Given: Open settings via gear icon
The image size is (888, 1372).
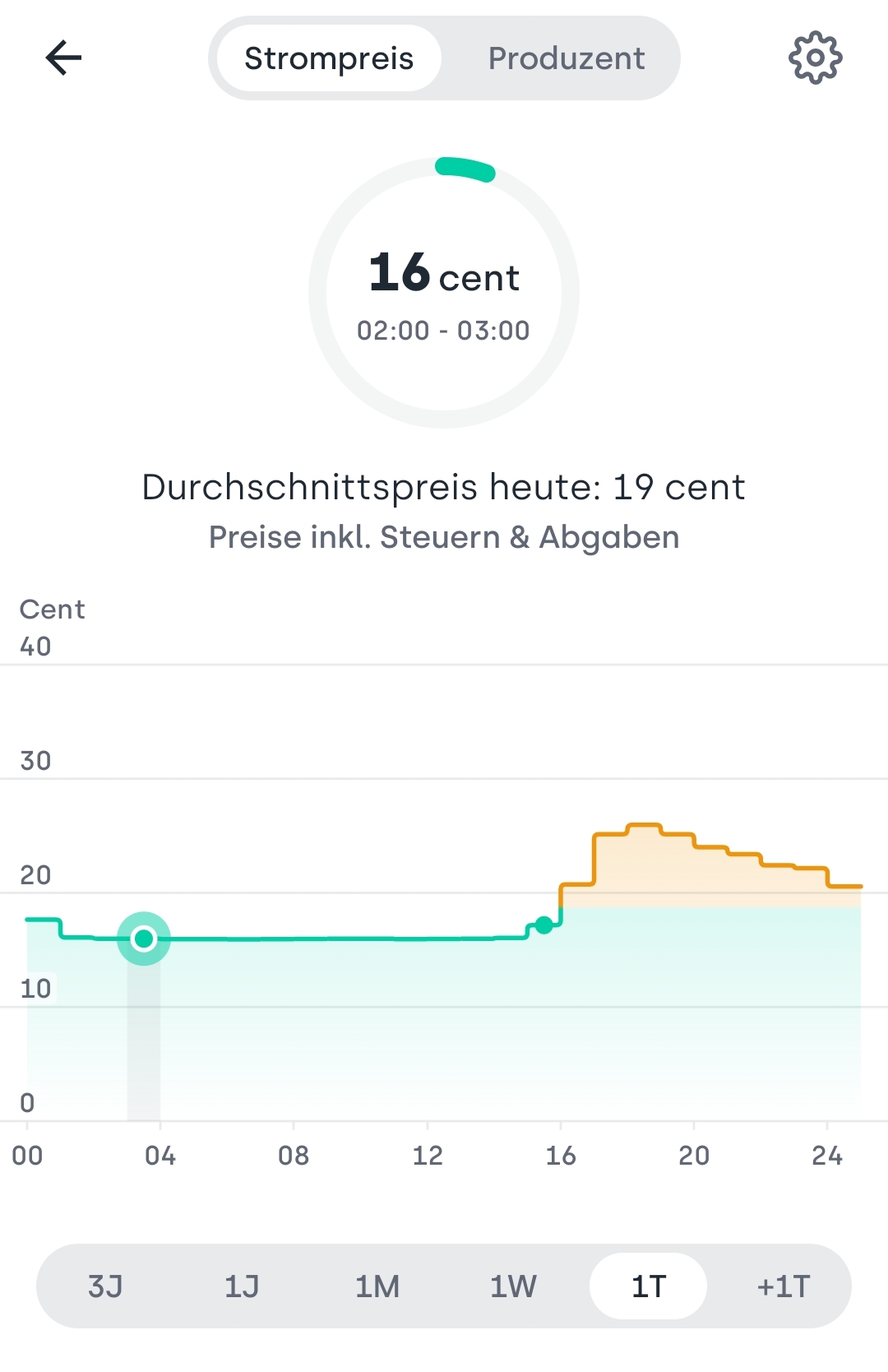Looking at the screenshot, I should [x=815, y=58].
